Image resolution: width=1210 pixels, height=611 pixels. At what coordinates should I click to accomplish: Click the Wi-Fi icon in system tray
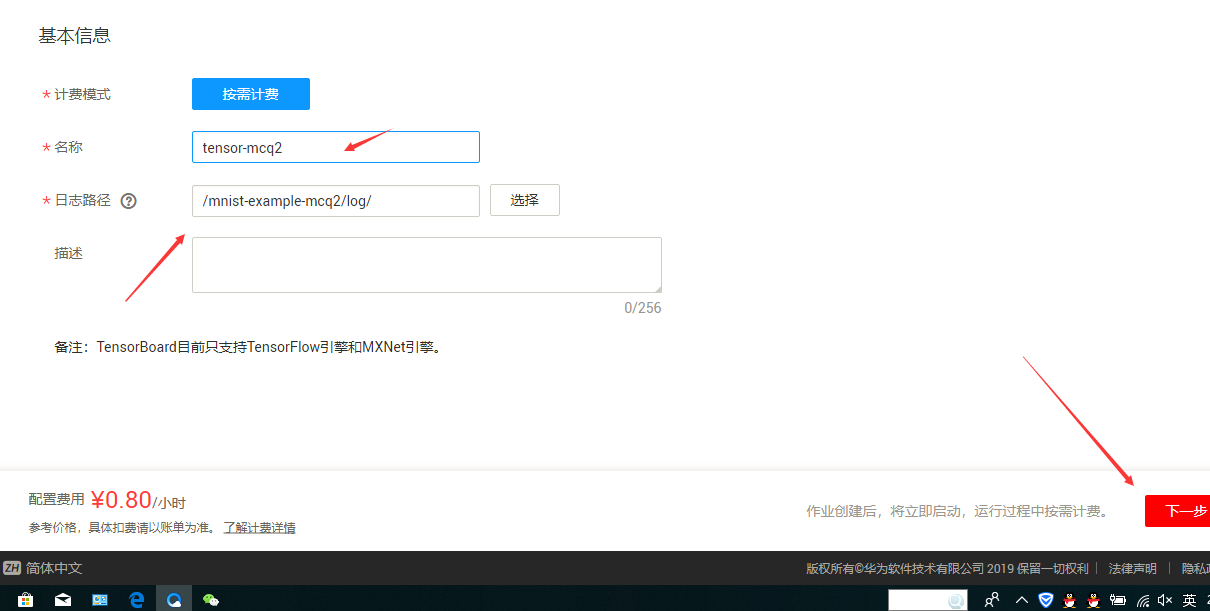[x=1143, y=601]
